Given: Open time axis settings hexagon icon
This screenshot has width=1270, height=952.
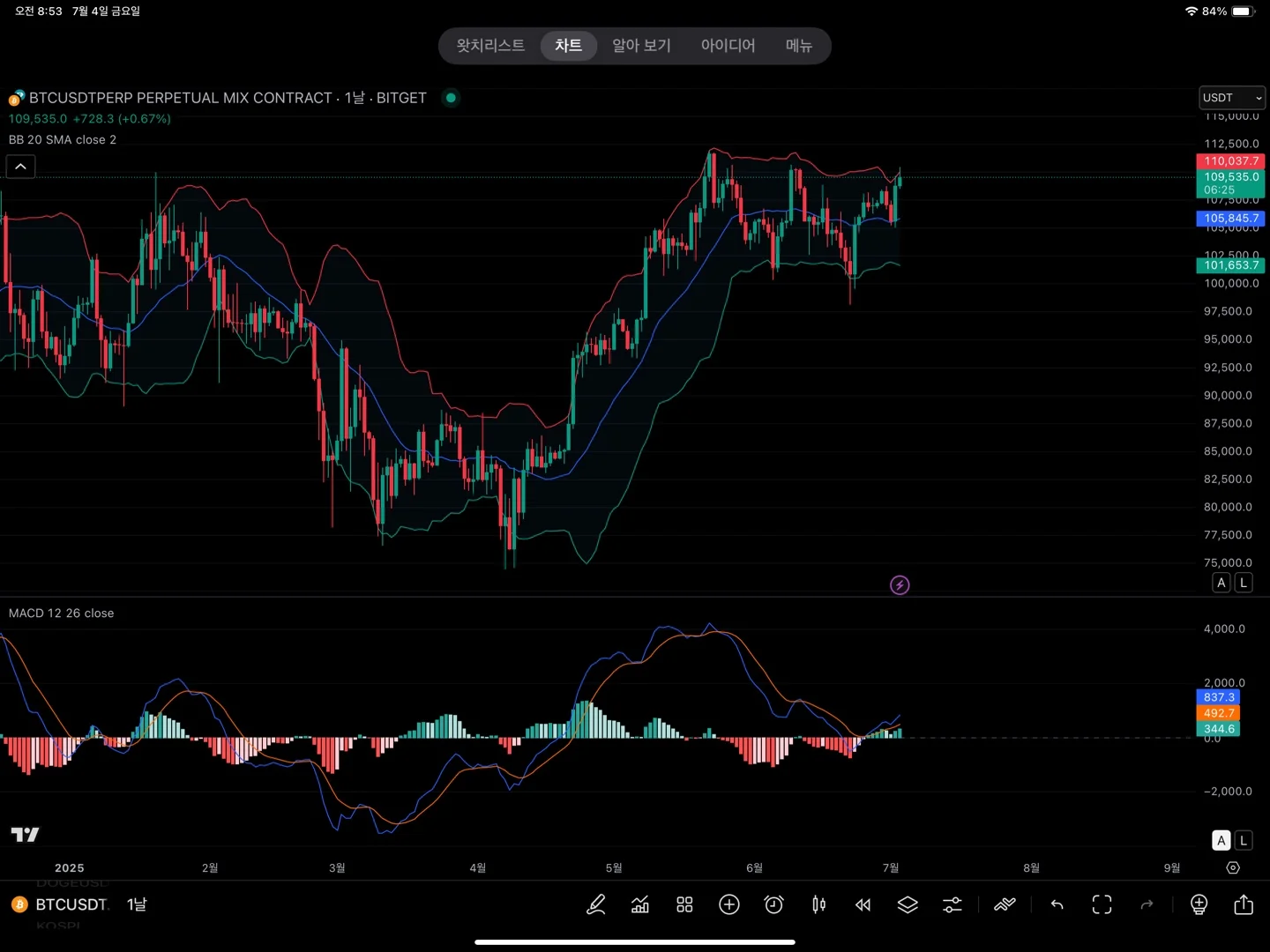Looking at the screenshot, I should coord(1233,868).
